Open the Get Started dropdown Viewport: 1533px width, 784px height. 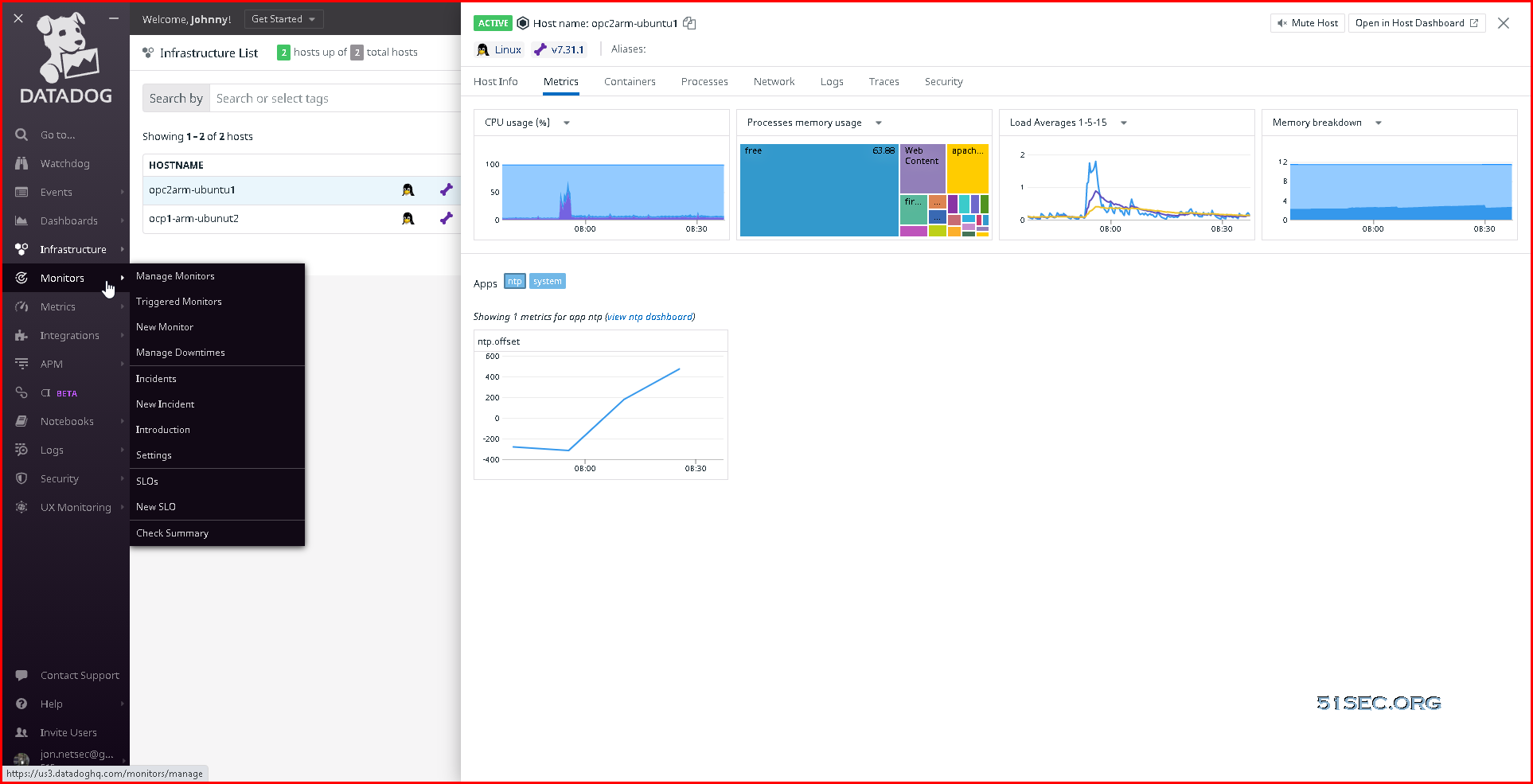(283, 19)
